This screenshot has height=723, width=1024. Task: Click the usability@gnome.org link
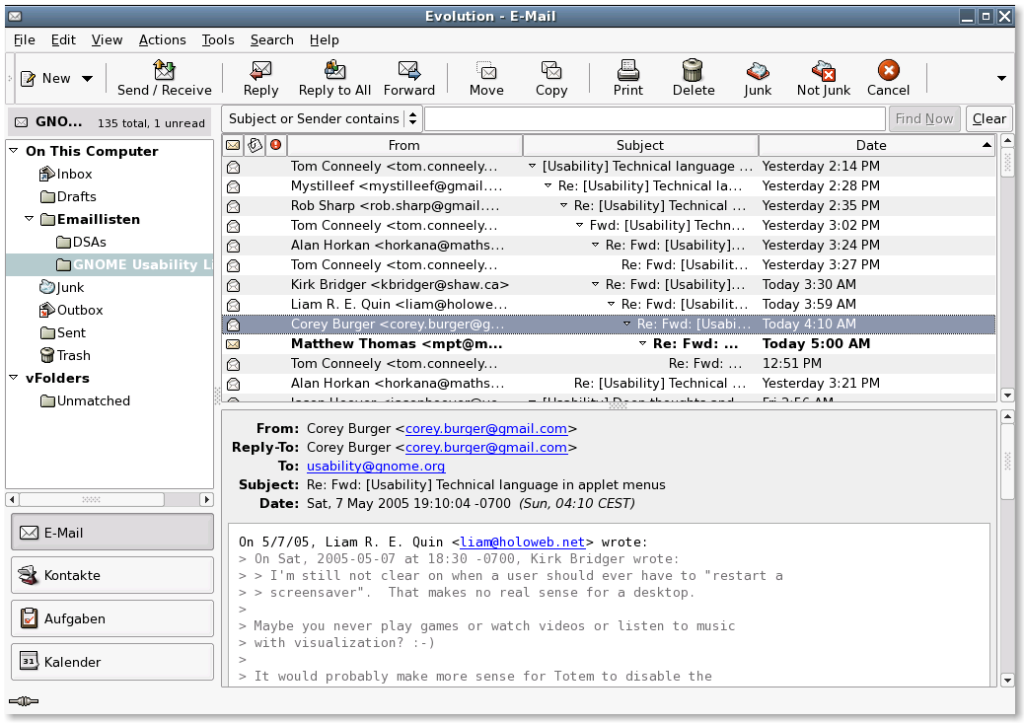tap(375, 466)
